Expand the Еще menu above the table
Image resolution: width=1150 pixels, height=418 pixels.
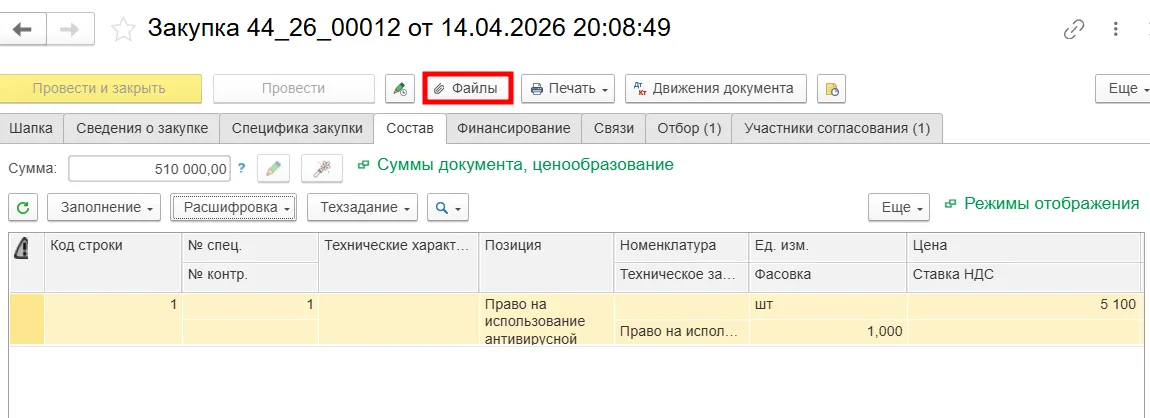[x=899, y=208]
